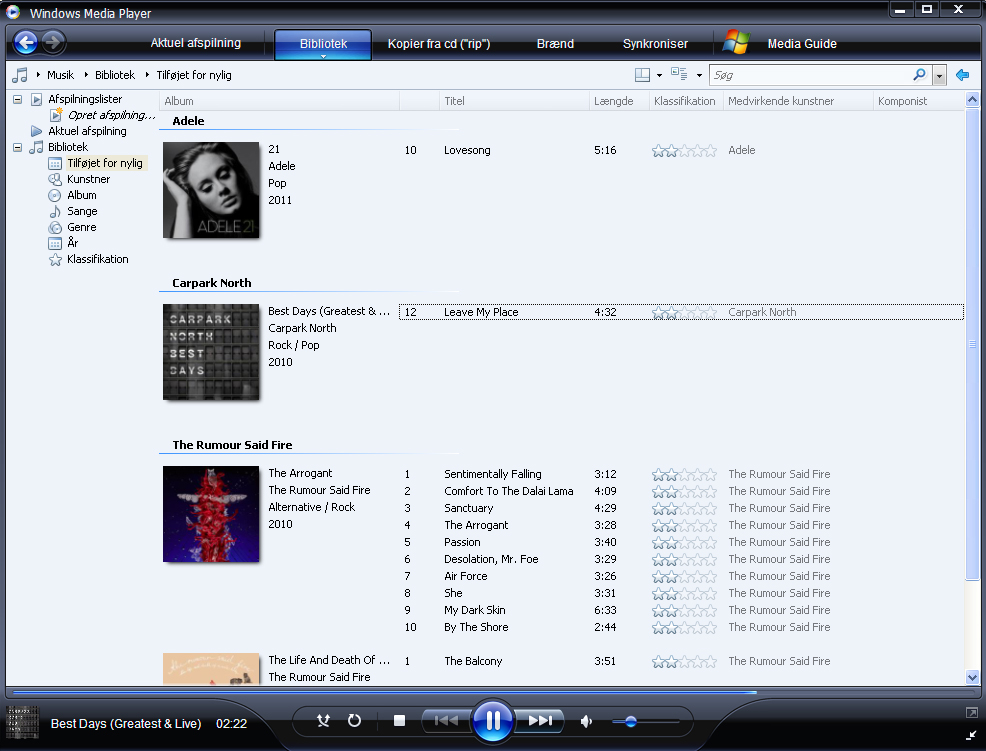
Task: Switch to full screen view icon
Action: coord(972,713)
